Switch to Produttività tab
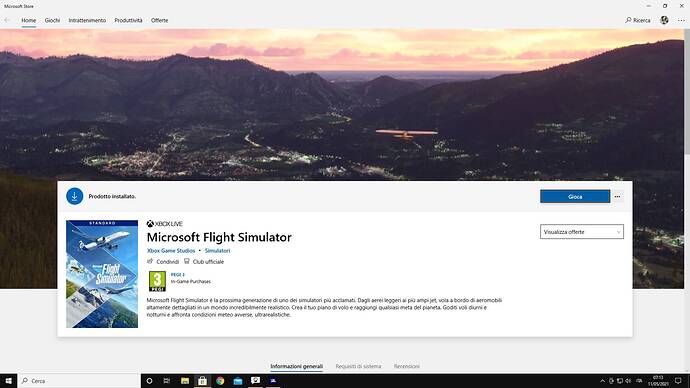 pyautogui.click(x=128, y=20)
